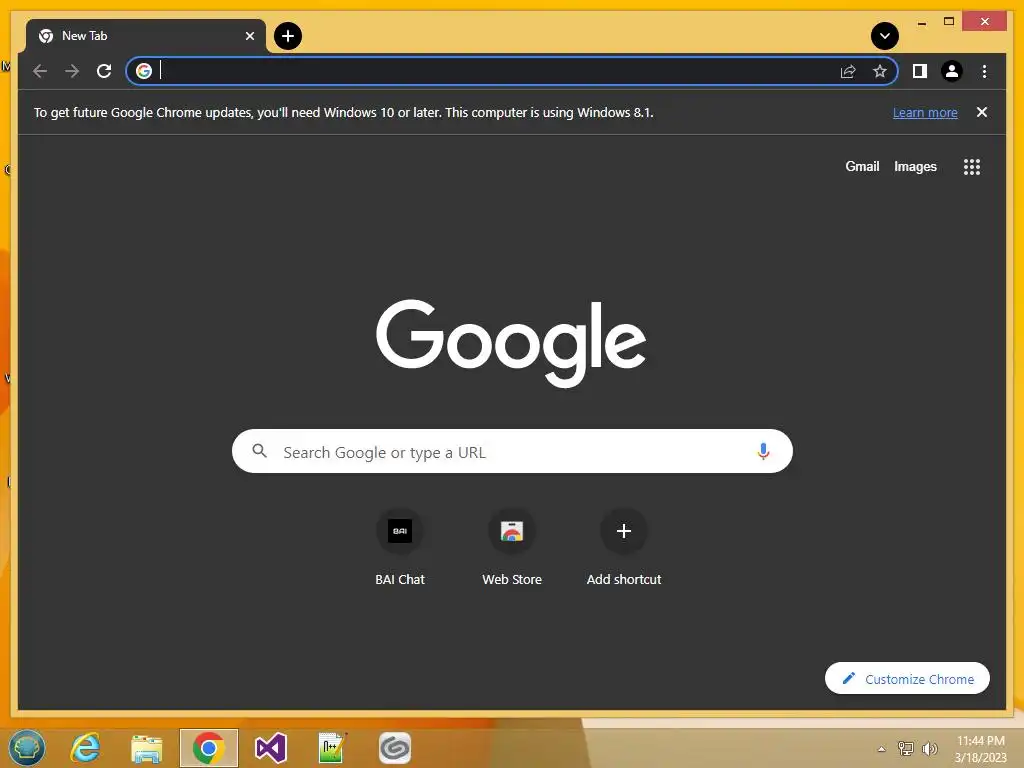
Task: Launch Internet Explorer from the taskbar
Action: click(x=86, y=748)
